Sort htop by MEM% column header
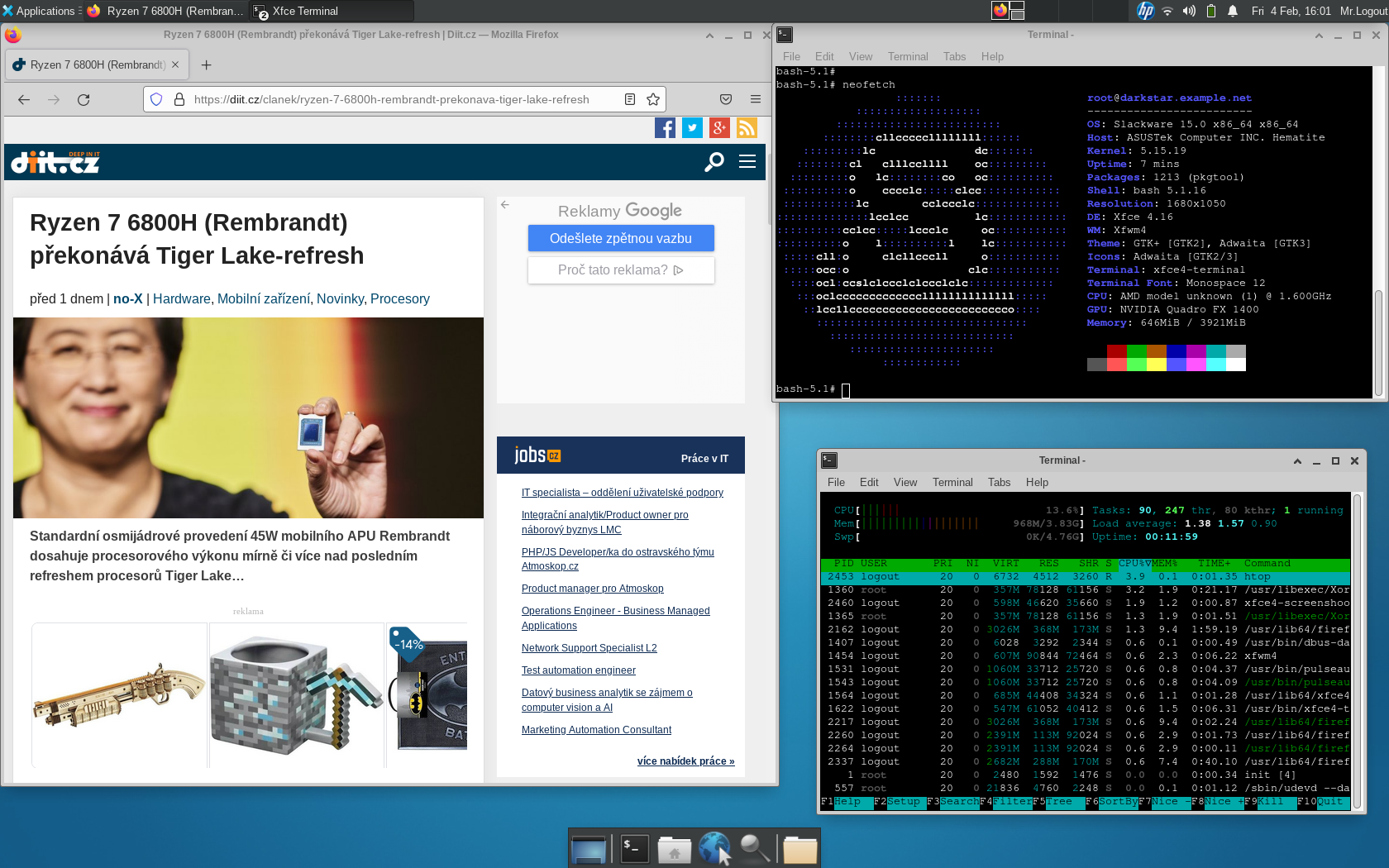 tap(1165, 563)
